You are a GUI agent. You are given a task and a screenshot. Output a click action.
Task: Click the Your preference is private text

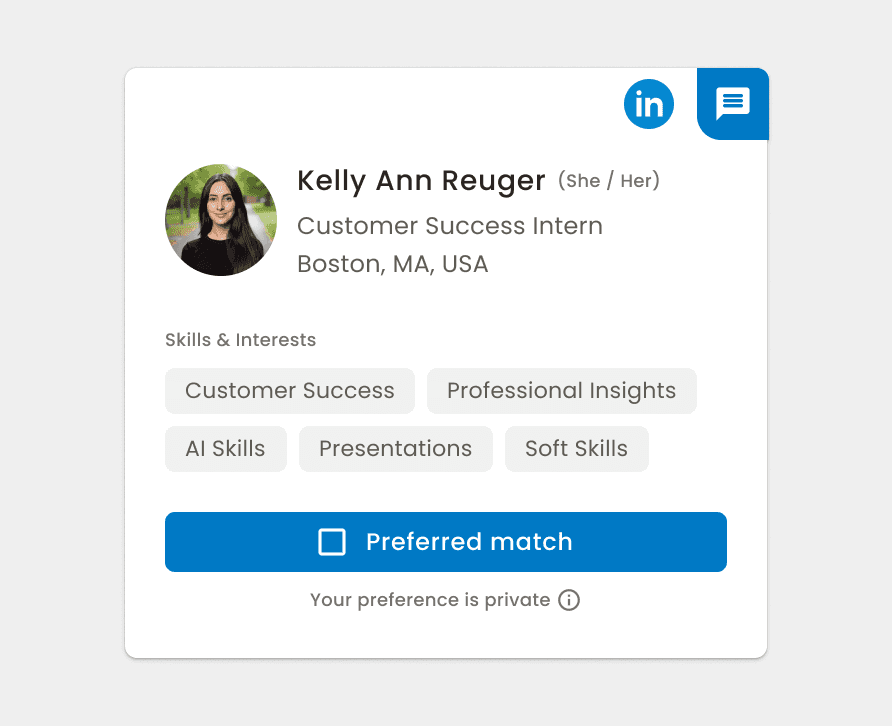(x=430, y=600)
